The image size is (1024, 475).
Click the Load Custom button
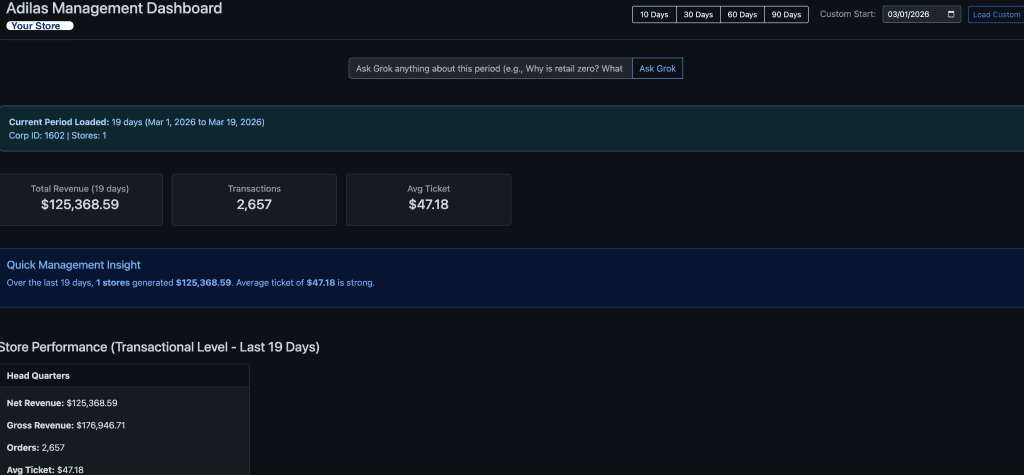(x=995, y=15)
